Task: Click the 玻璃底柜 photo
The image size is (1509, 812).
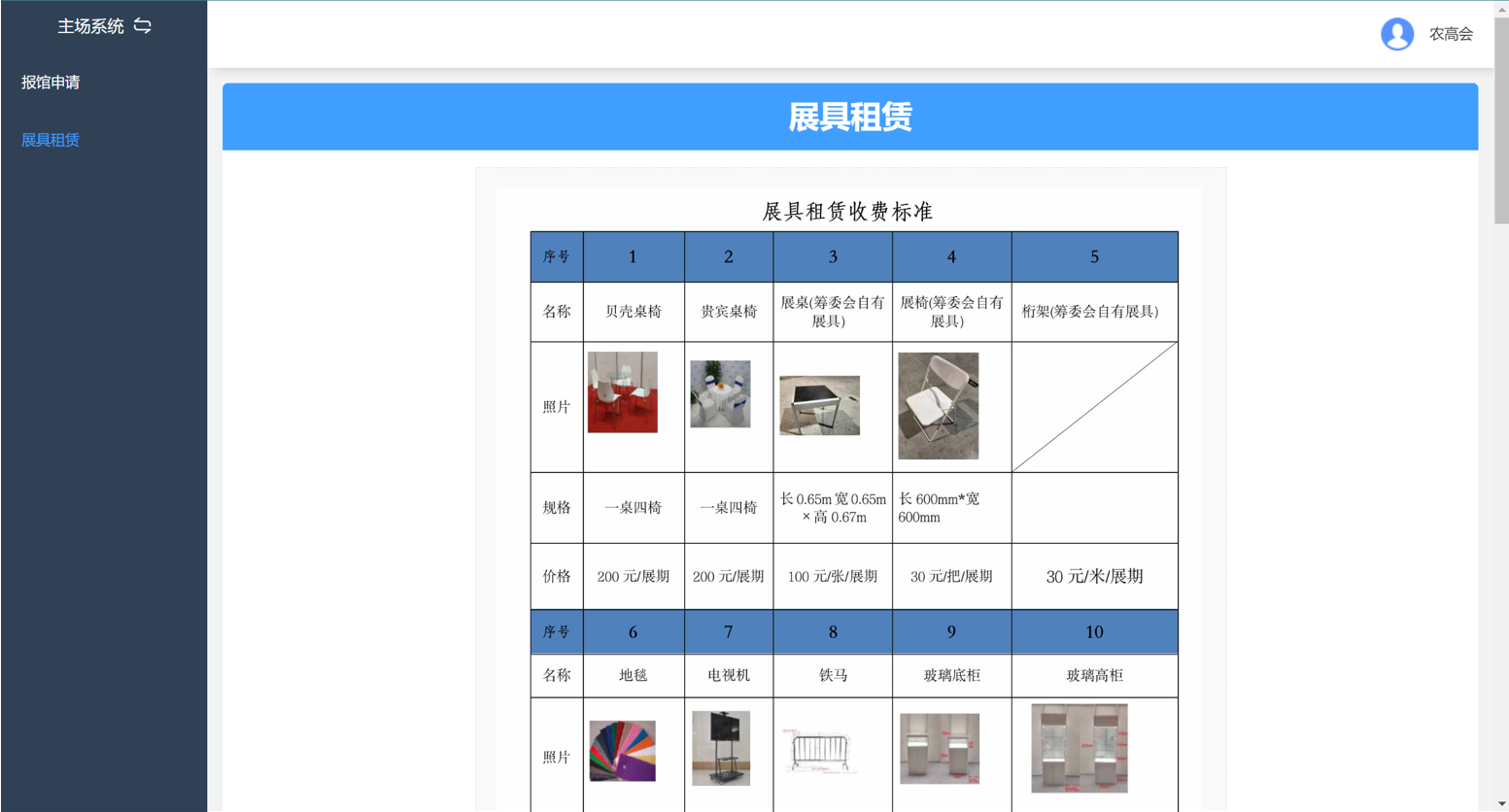Action: click(x=940, y=749)
